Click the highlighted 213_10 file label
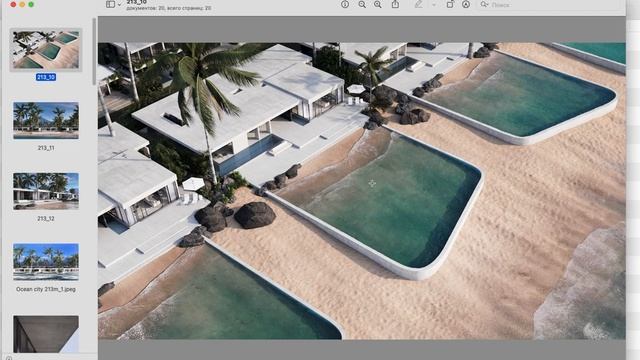 click(46, 77)
